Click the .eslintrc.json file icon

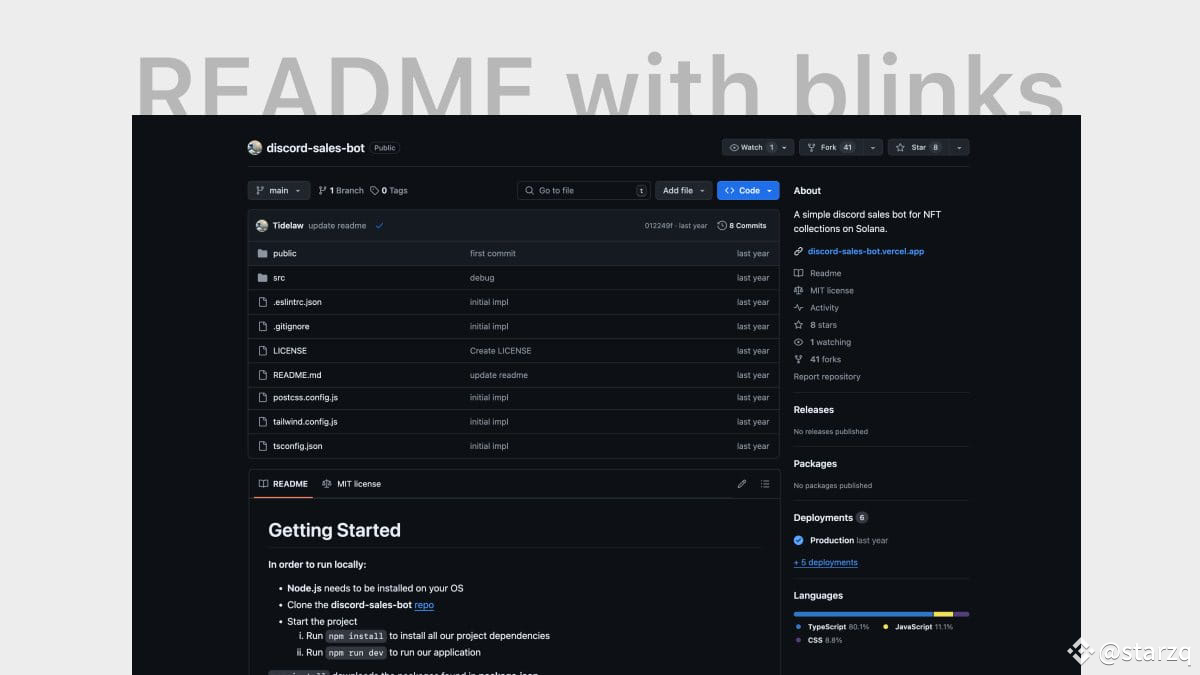[x=262, y=302]
